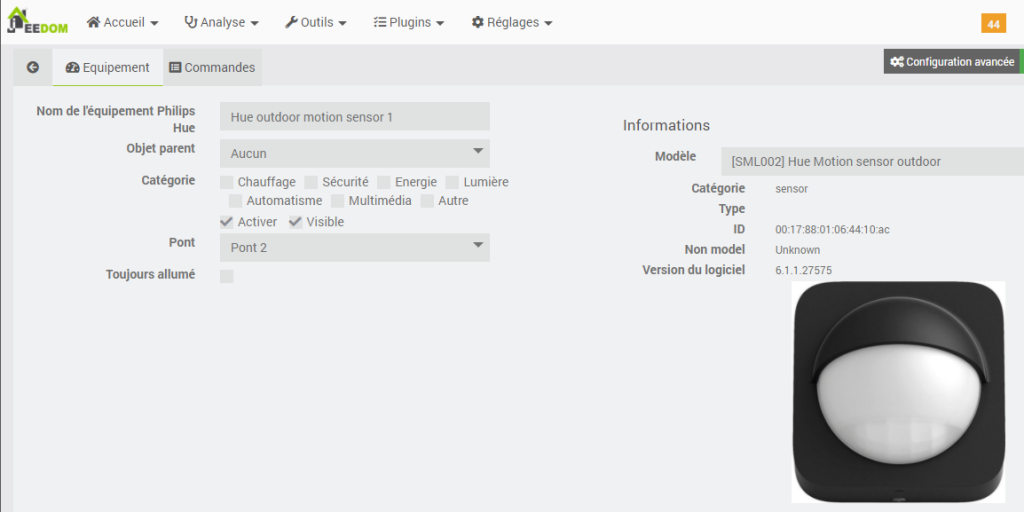Open the Réglages menu
This screenshot has height=512, width=1024.
[x=512, y=22]
